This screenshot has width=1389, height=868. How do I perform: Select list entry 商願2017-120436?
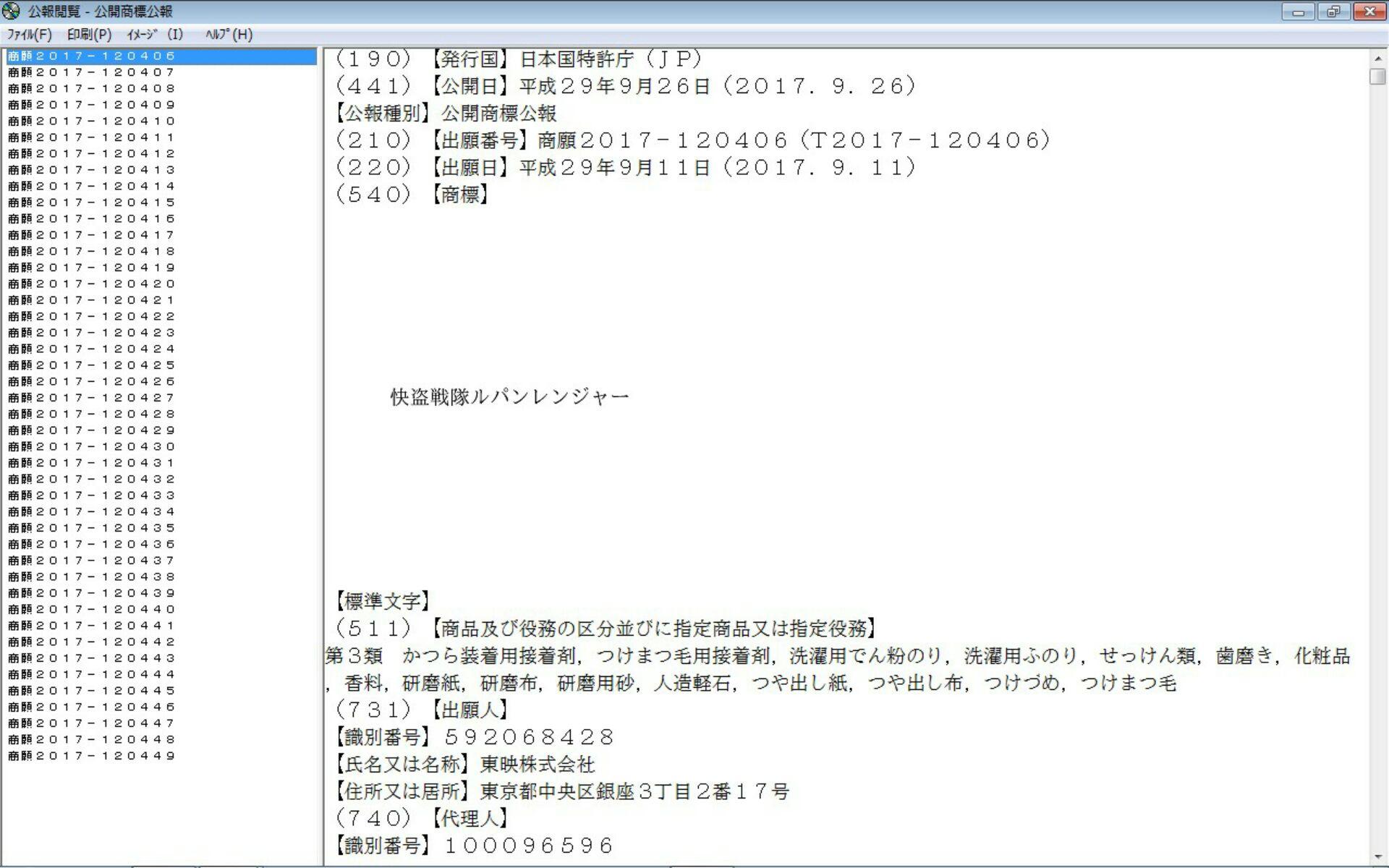point(92,544)
